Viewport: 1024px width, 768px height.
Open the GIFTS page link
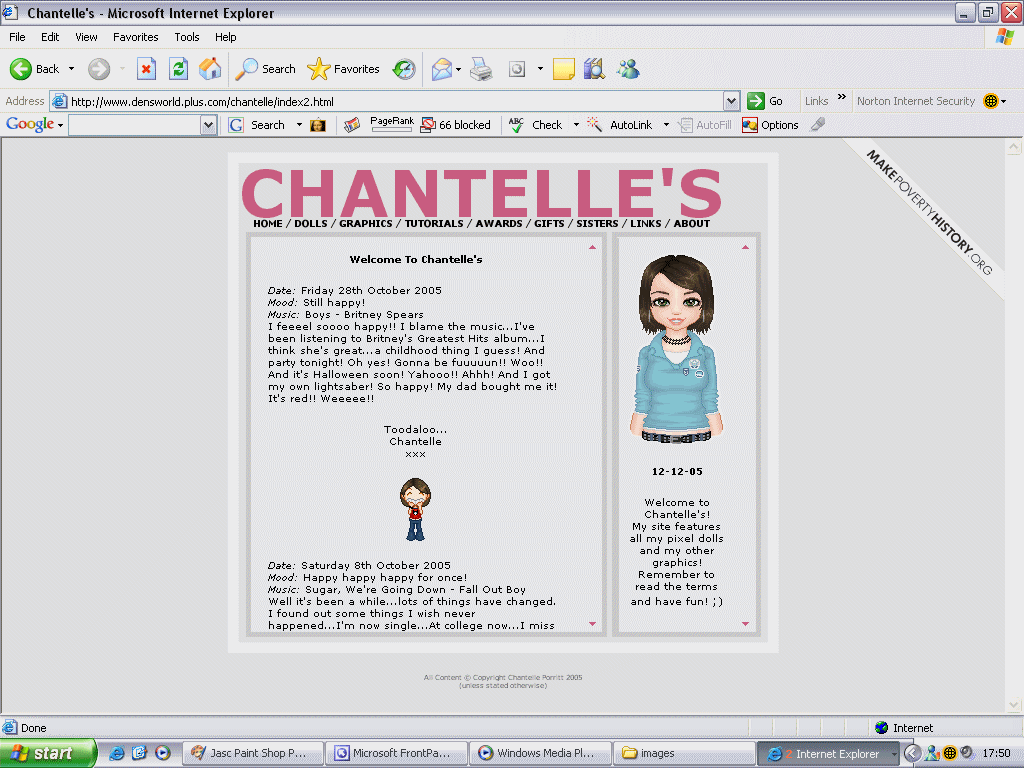click(549, 223)
